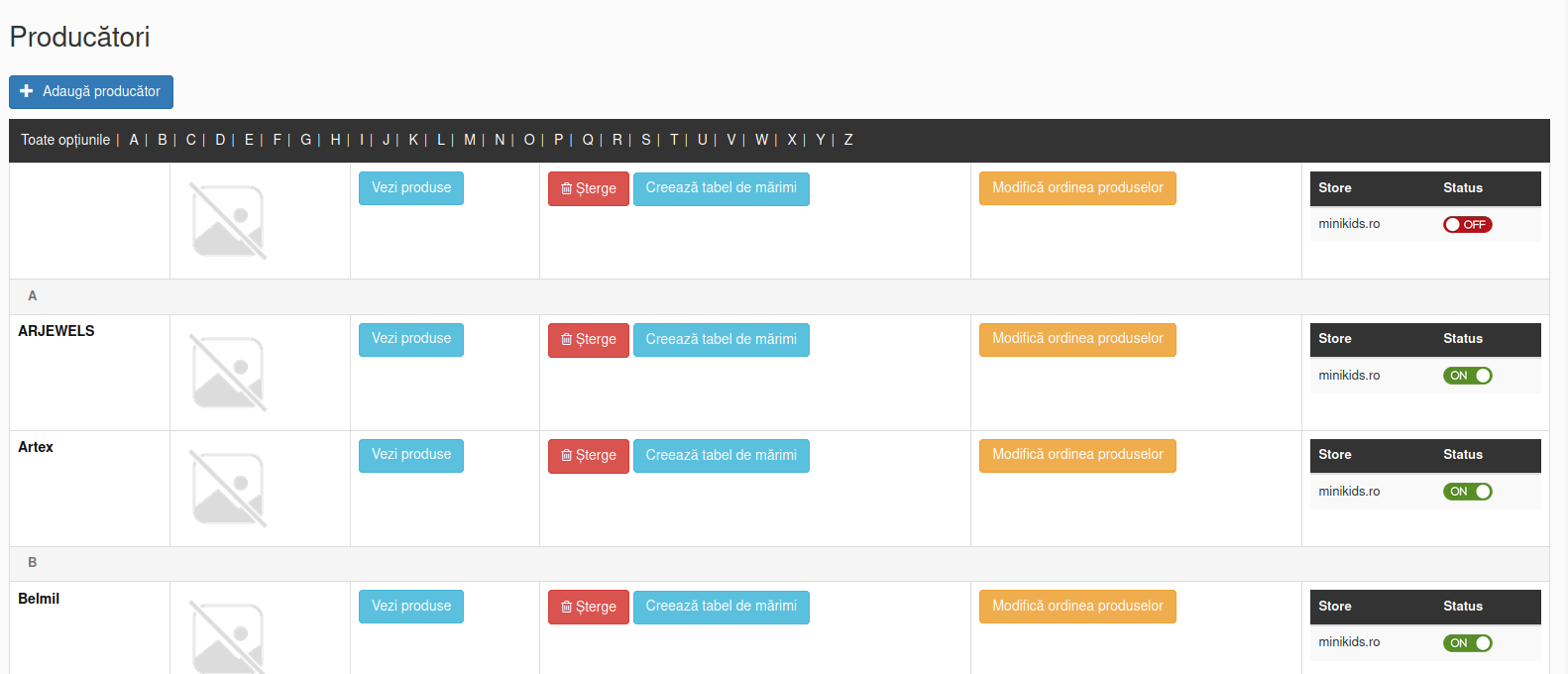Image resolution: width=1568 pixels, height=674 pixels.
Task: Filter manufacturers by letter S
Action: (x=645, y=140)
